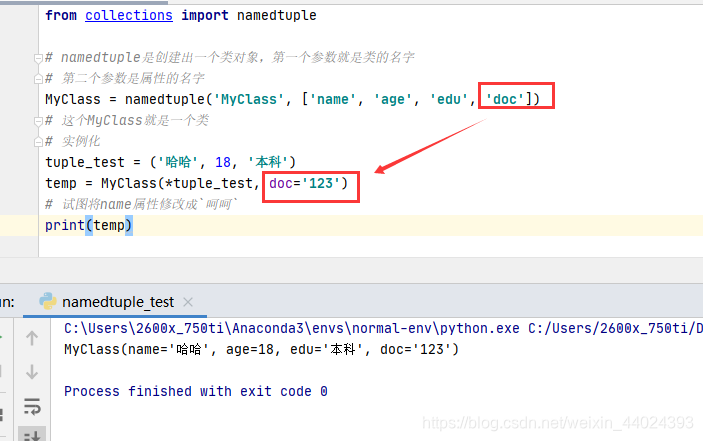Viewport: 703px width, 441px height.
Task: Click the 'age' field string in the list
Action: 393,99
